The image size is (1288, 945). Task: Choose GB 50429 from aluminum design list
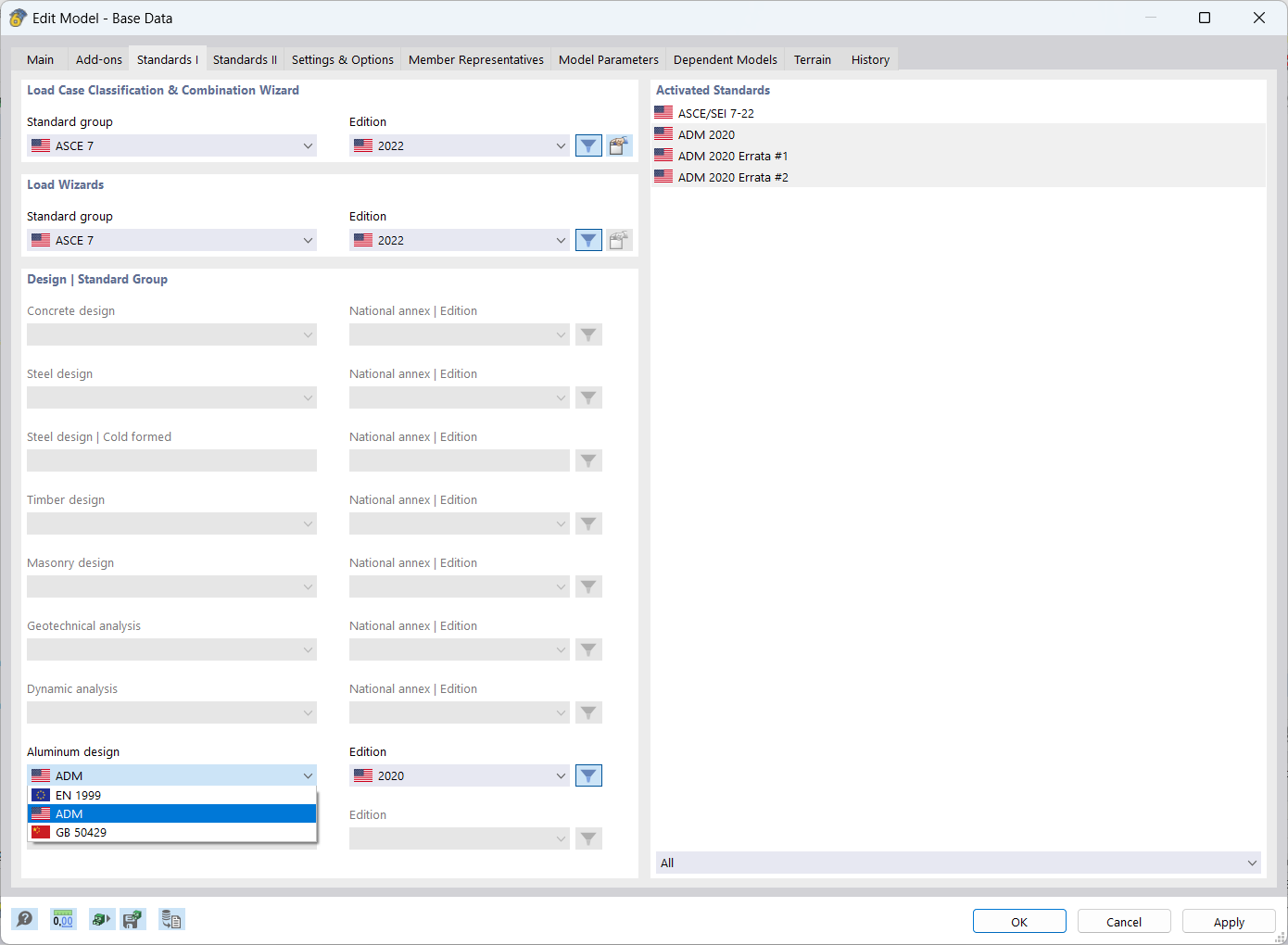[x=171, y=832]
